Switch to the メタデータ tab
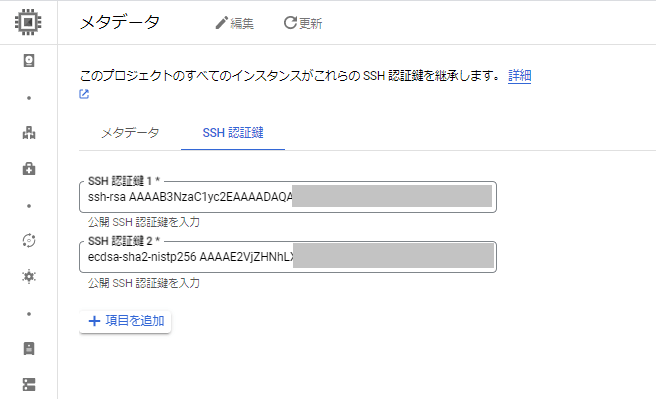The width and height of the screenshot is (656, 399). [x=130, y=133]
